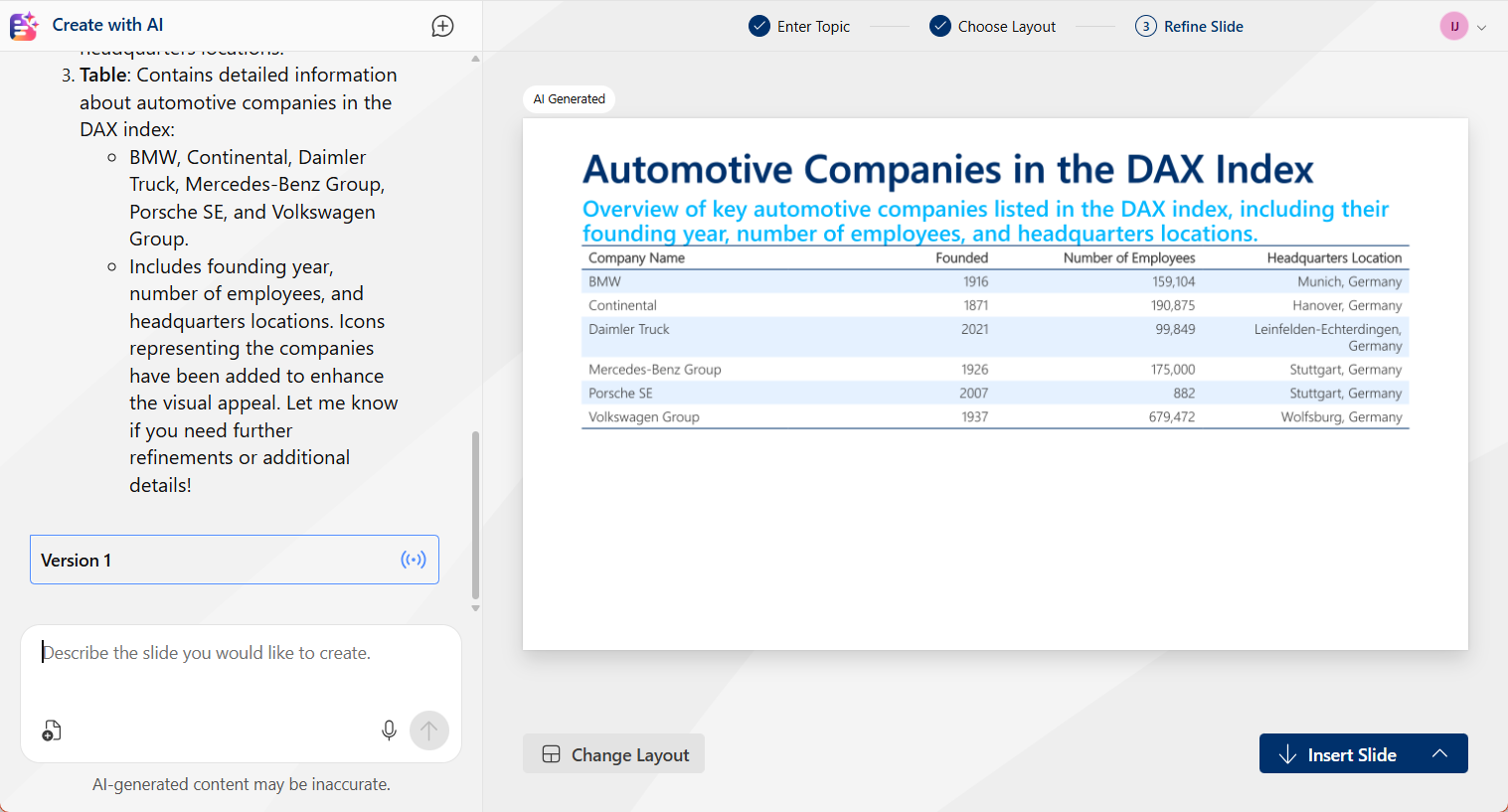Click the Headquarters Location header

click(x=1334, y=257)
